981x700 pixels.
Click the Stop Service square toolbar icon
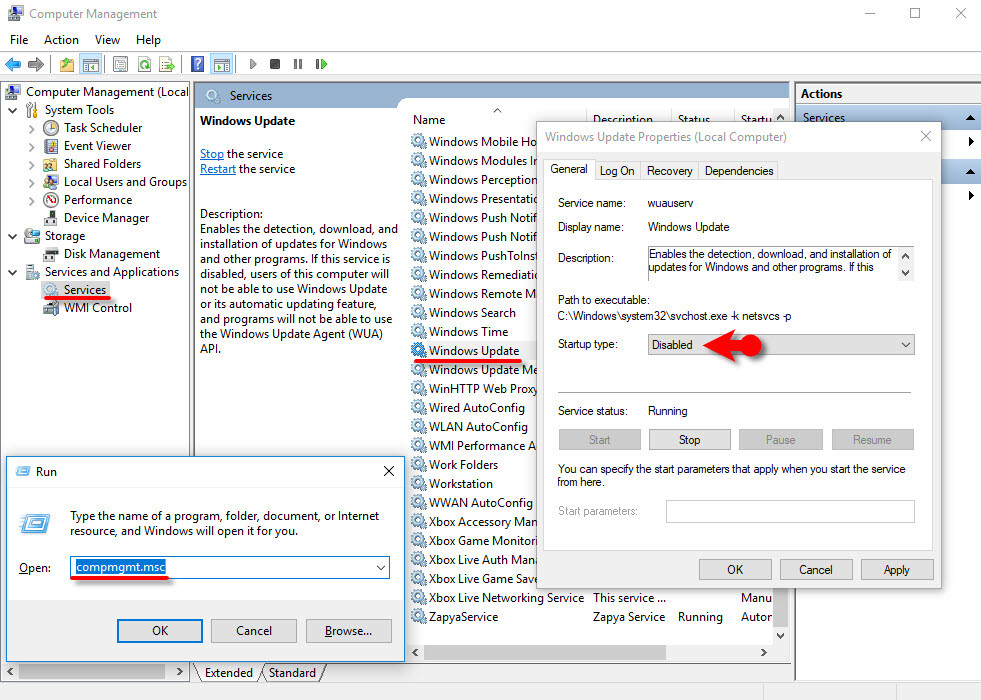tap(275, 64)
